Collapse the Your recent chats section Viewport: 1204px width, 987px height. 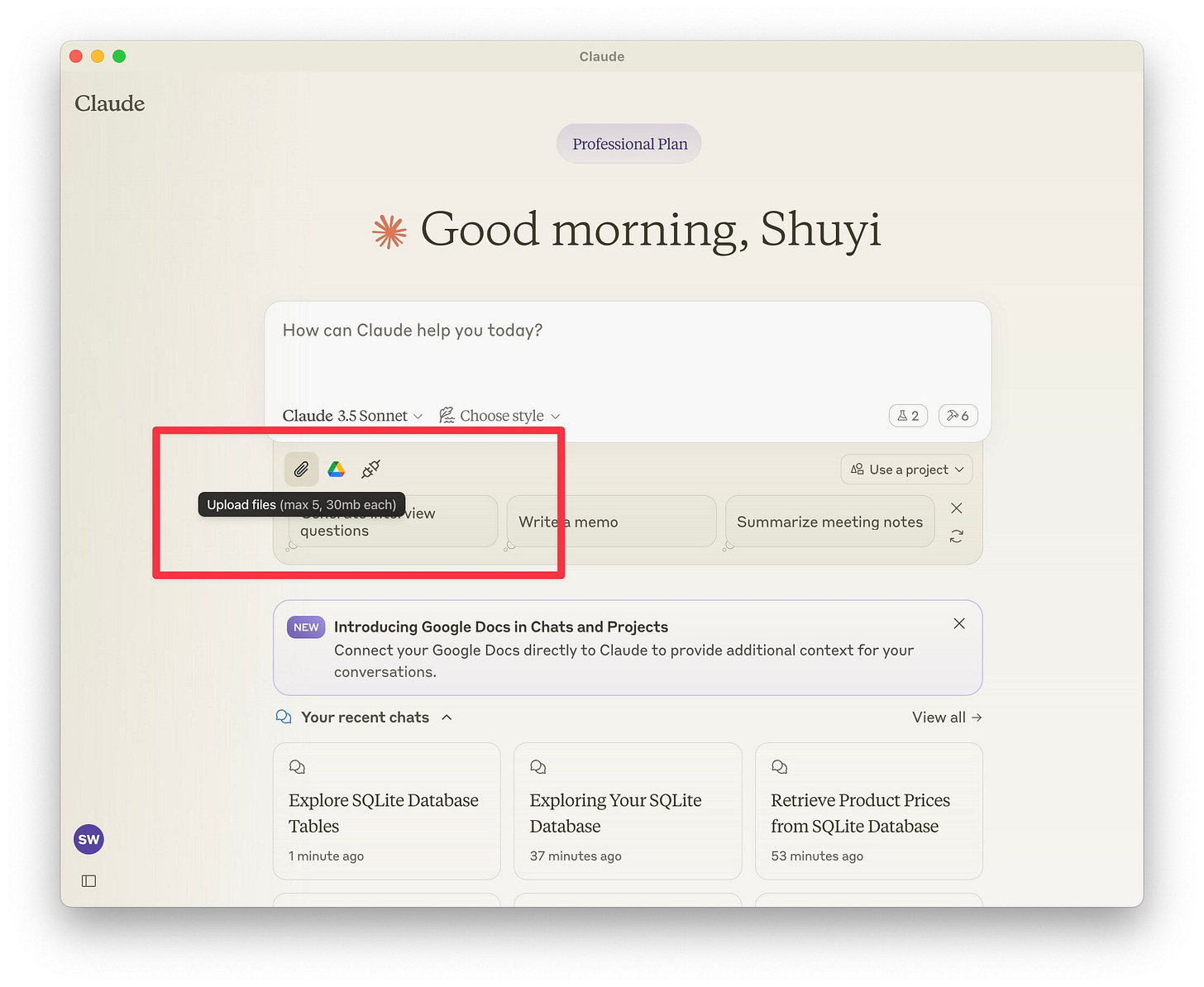(447, 718)
